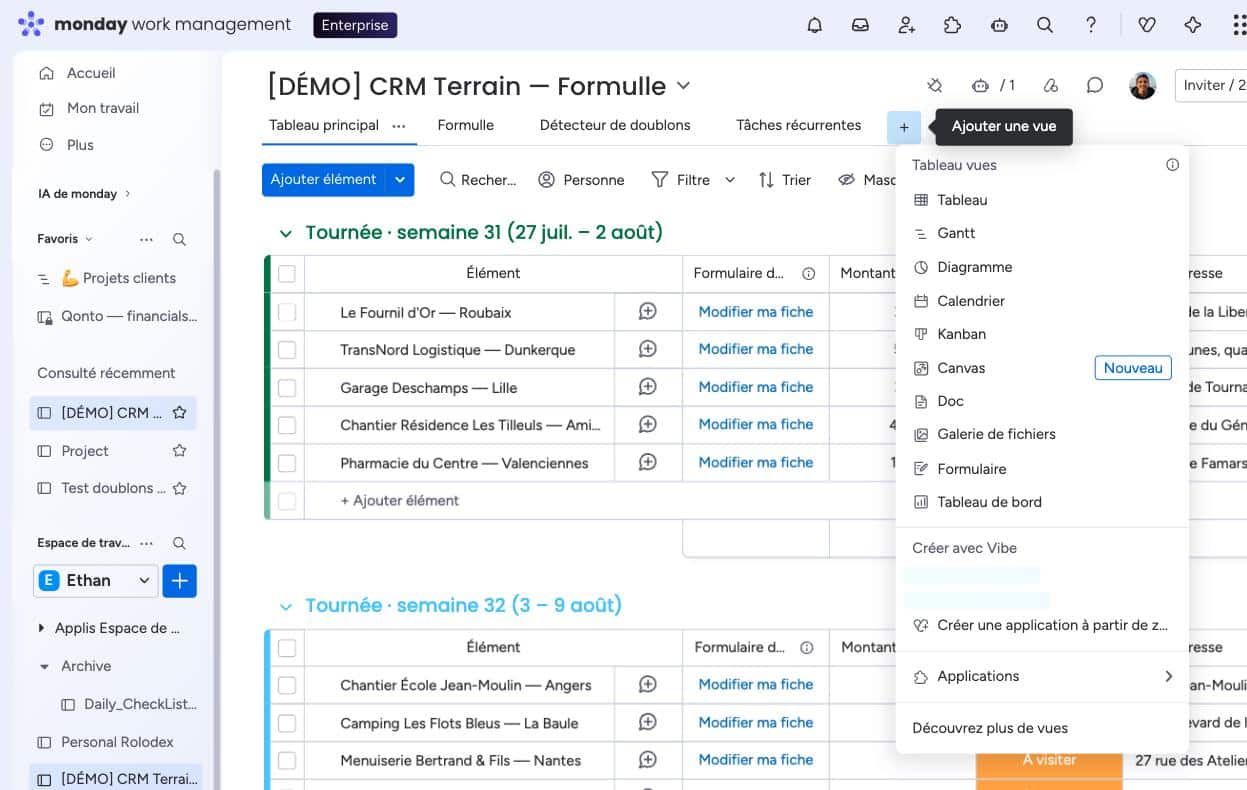Click the Rechercher search field

[x=479, y=180]
